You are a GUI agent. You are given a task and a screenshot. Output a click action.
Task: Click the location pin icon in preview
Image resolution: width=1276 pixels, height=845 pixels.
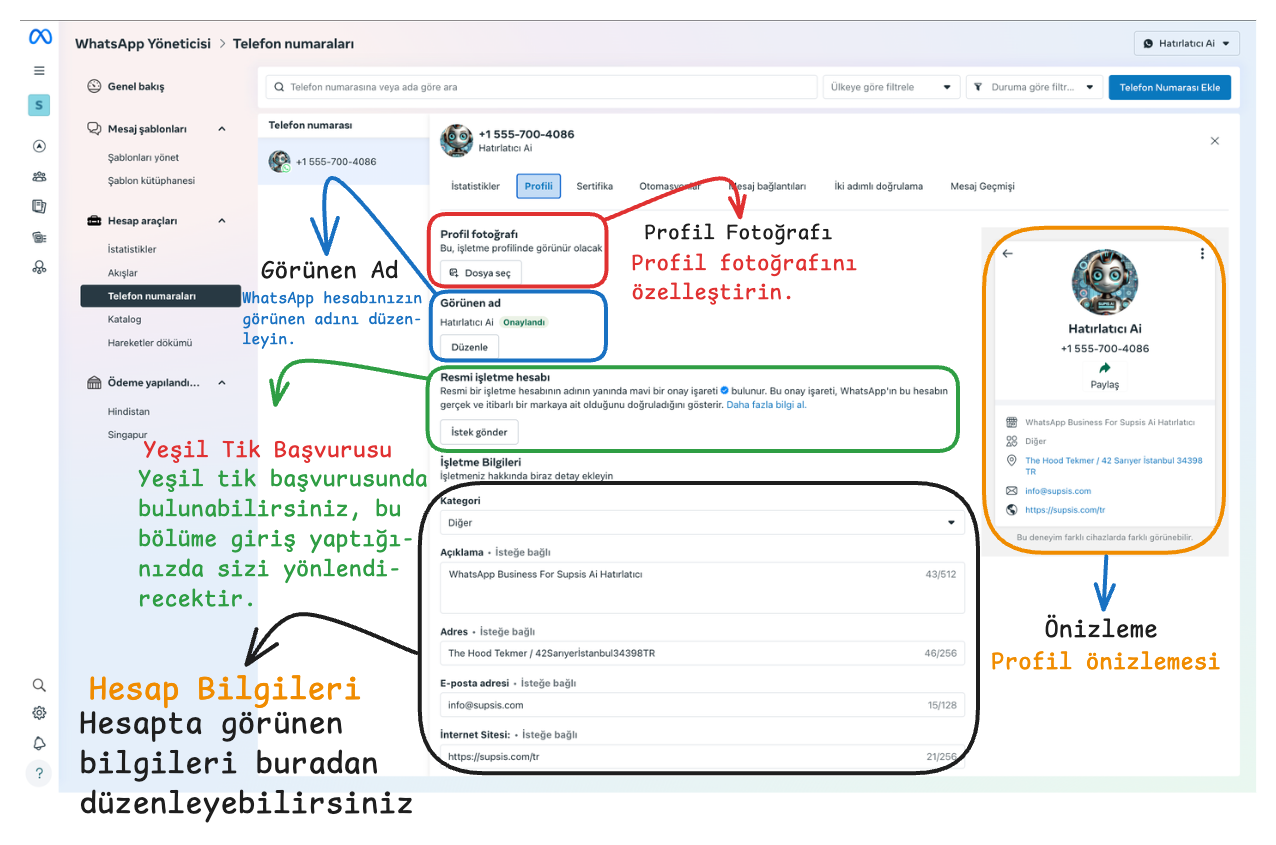click(1012, 461)
